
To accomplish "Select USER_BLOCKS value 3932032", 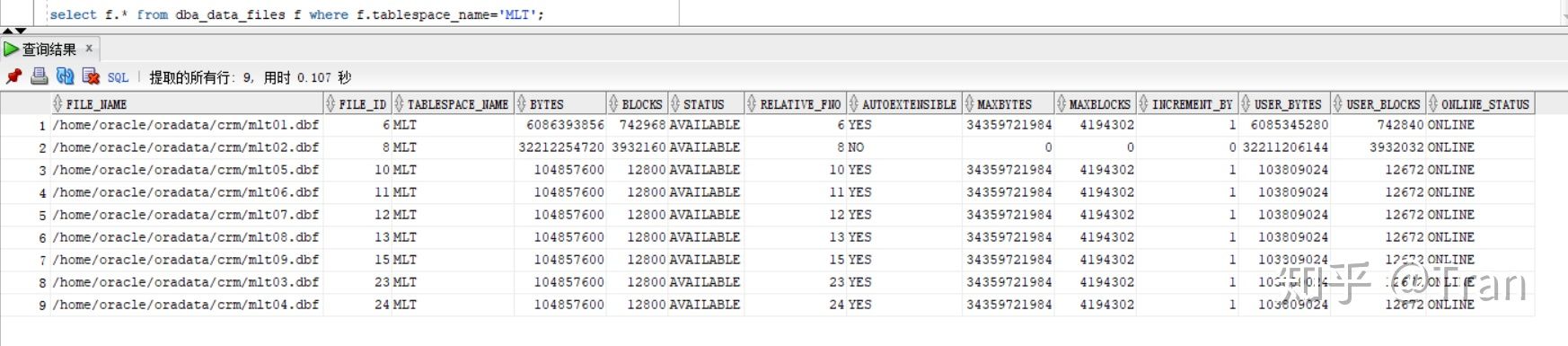I will [x=1379, y=147].
